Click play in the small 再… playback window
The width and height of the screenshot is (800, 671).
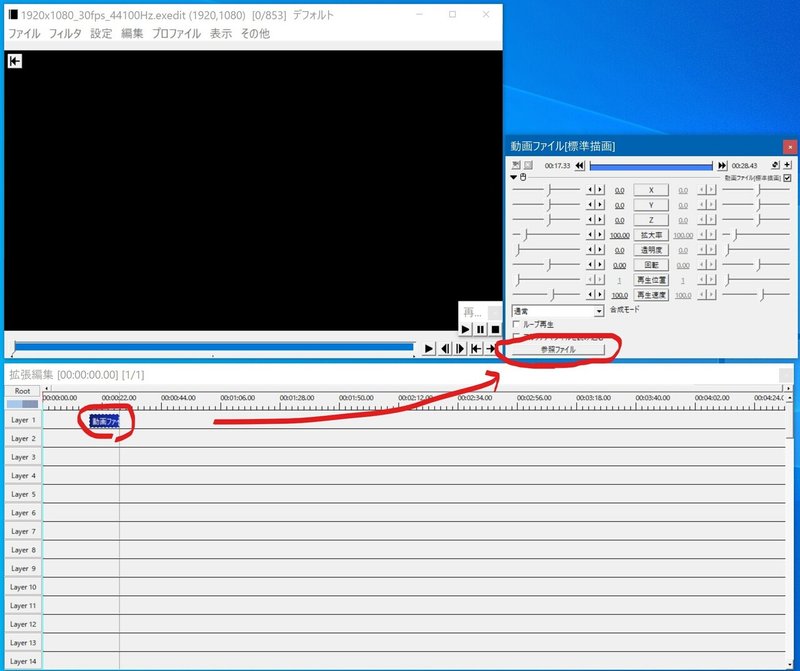[465, 330]
